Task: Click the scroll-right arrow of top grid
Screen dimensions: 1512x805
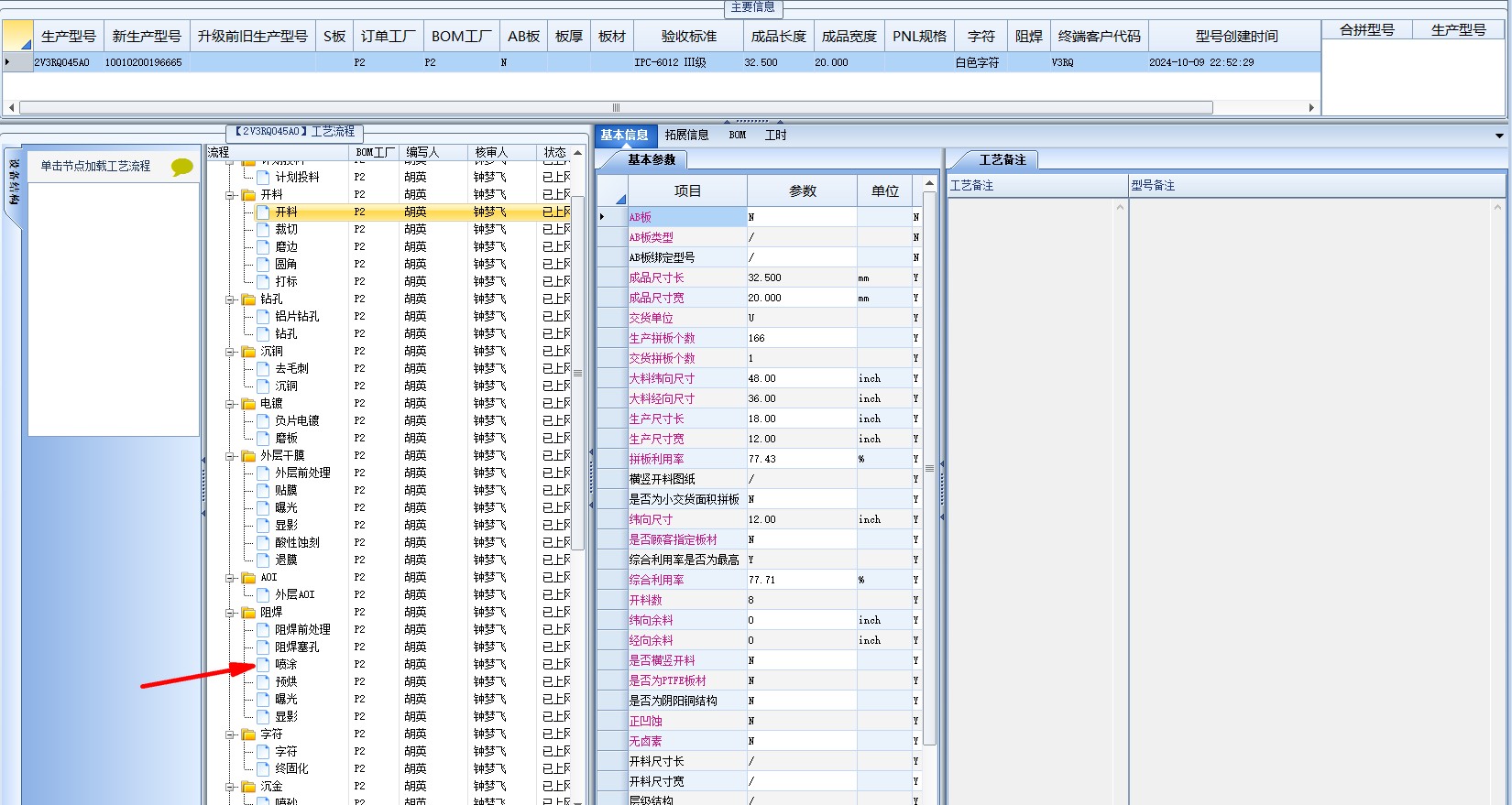Action: pos(1311,108)
